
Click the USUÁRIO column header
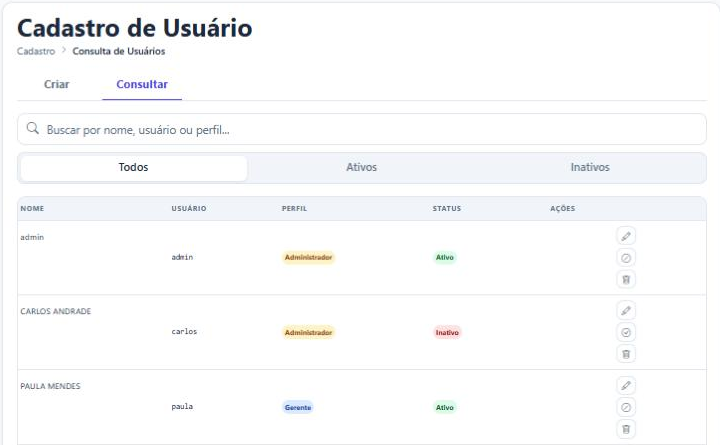click(189, 208)
